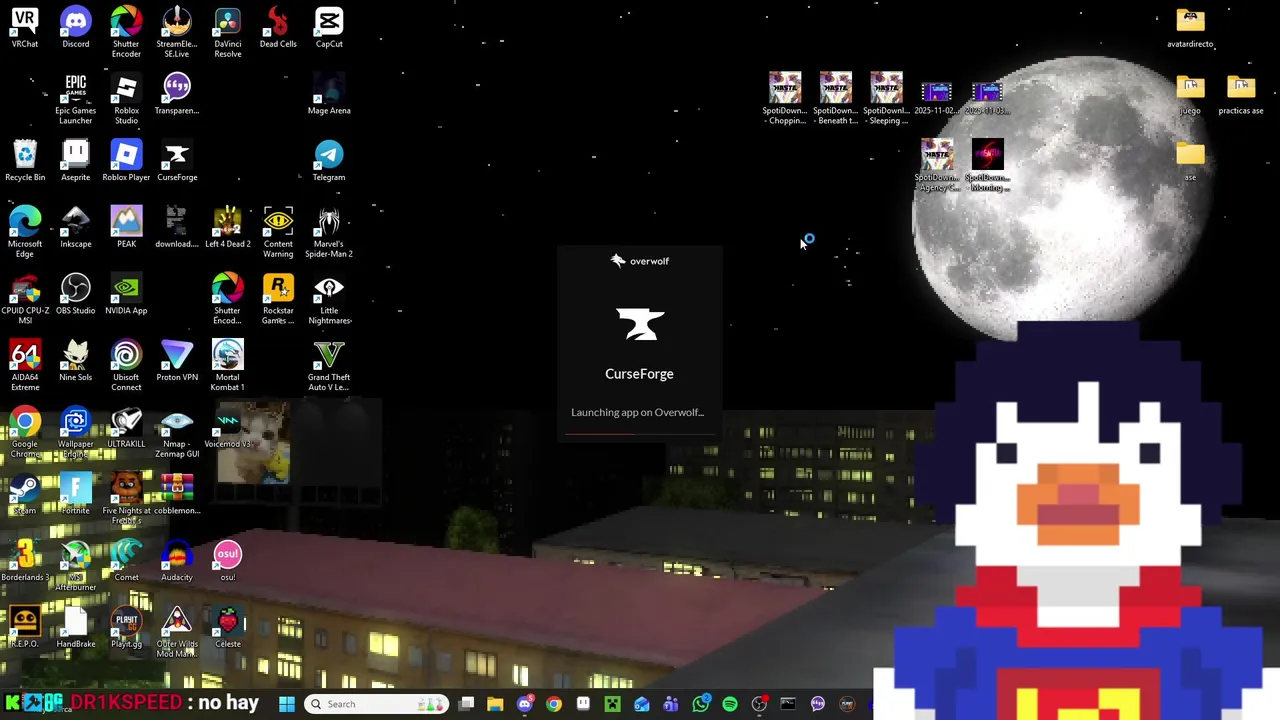
Task: Select the AIDA64 Extreme desktop icon
Action: tap(25, 366)
